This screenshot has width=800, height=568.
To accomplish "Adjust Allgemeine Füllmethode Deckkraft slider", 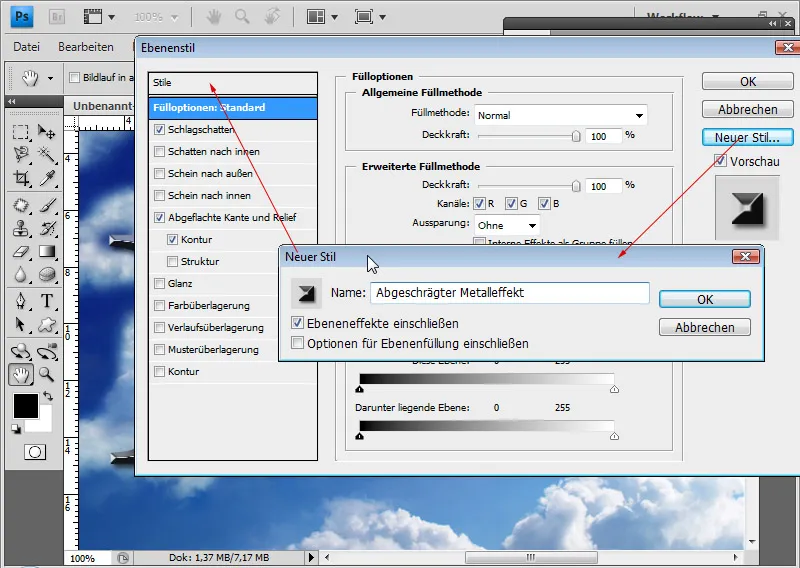I will (576, 136).
